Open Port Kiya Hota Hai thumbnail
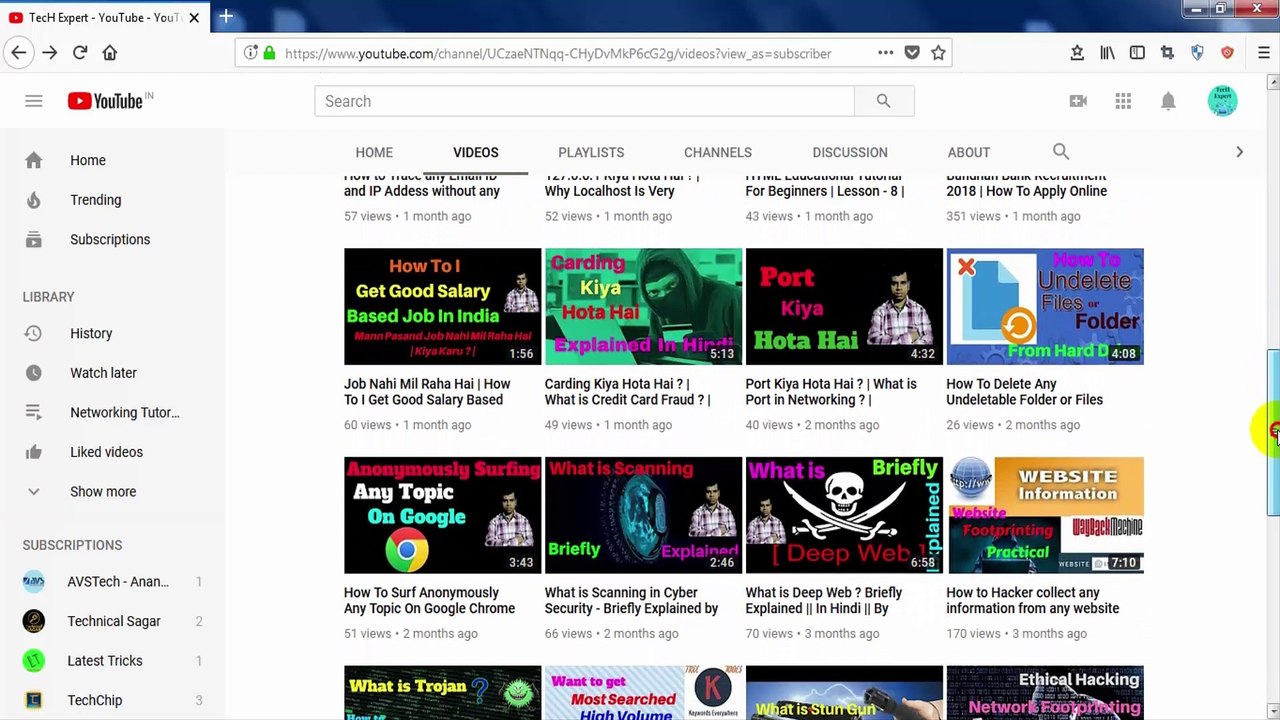This screenshot has width=1280, height=720. (844, 306)
